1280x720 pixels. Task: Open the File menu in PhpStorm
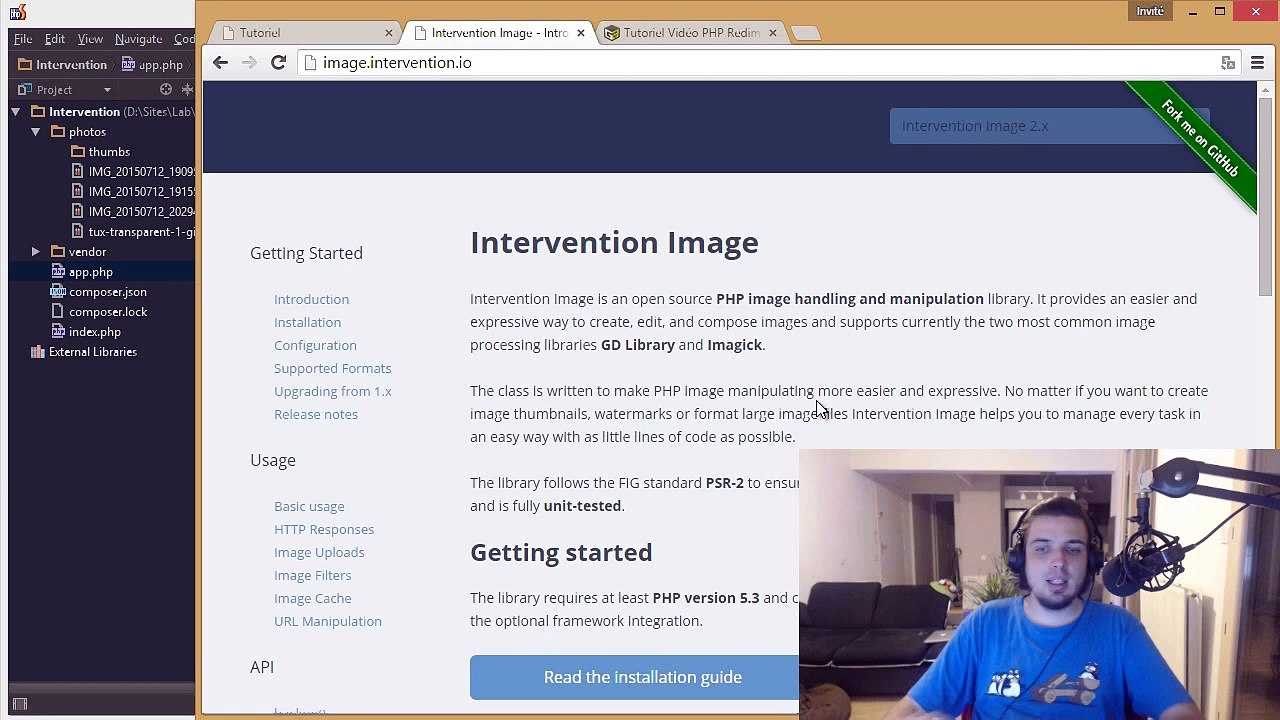23,39
